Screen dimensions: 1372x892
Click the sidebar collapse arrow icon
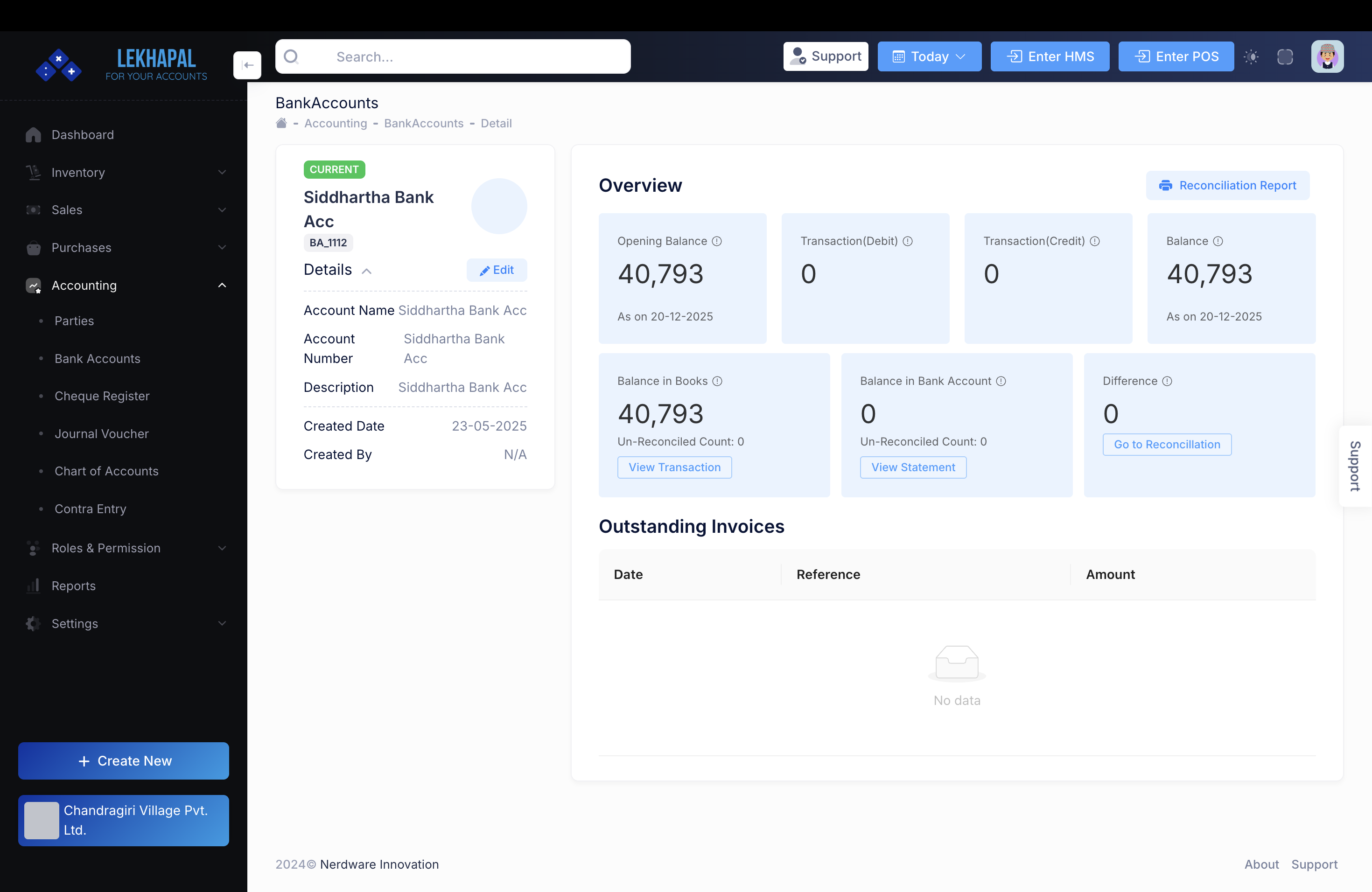pos(247,65)
